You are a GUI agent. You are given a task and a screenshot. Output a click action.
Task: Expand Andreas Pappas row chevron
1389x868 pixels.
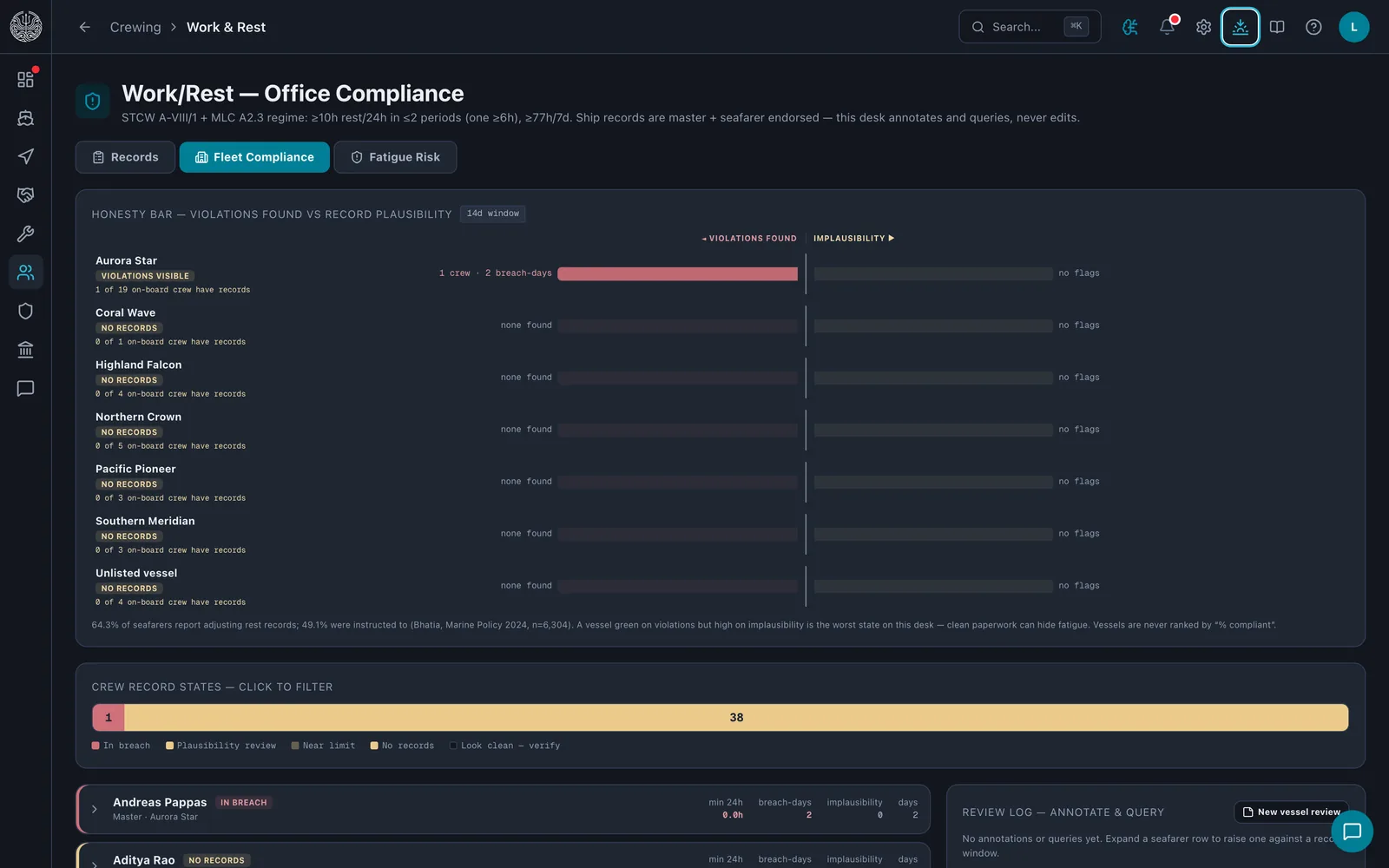(95, 809)
